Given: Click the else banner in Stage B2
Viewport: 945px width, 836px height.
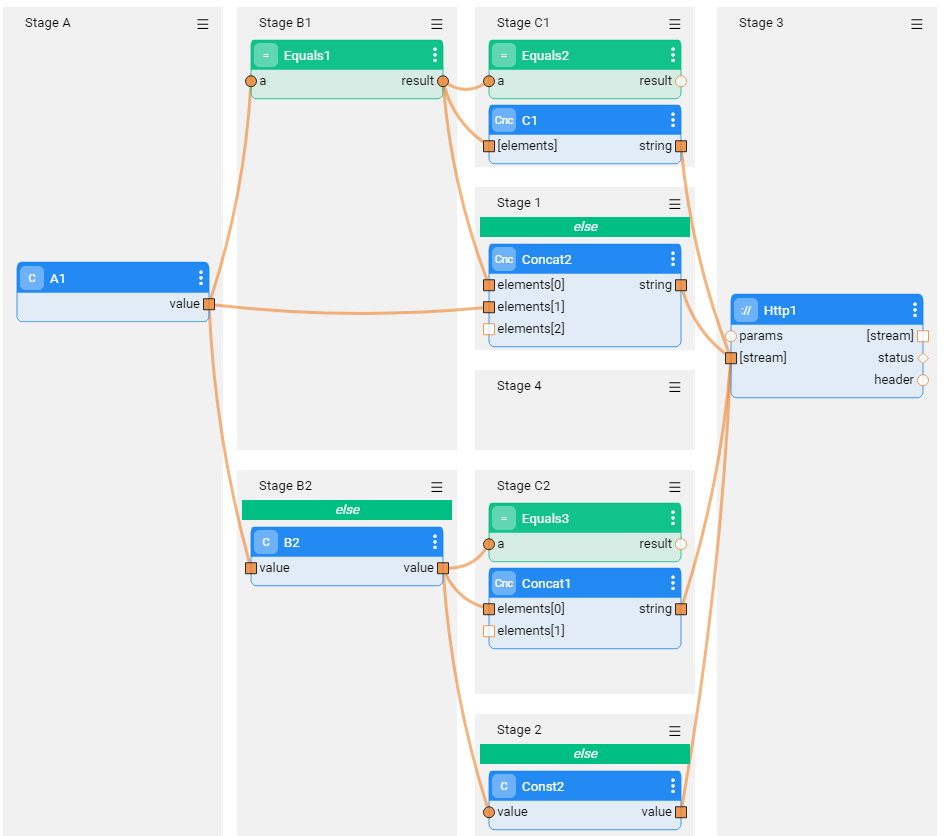Looking at the screenshot, I should tap(347, 510).
